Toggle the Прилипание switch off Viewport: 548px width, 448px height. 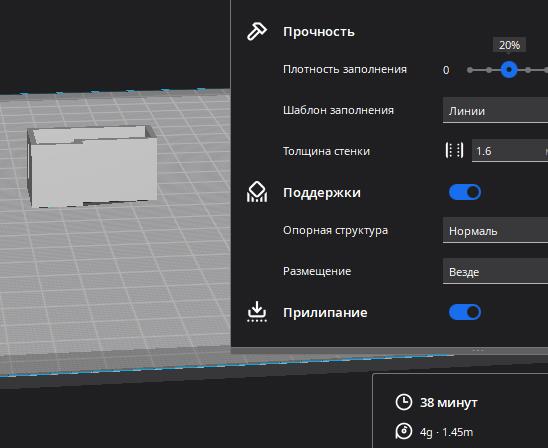pyautogui.click(x=465, y=312)
